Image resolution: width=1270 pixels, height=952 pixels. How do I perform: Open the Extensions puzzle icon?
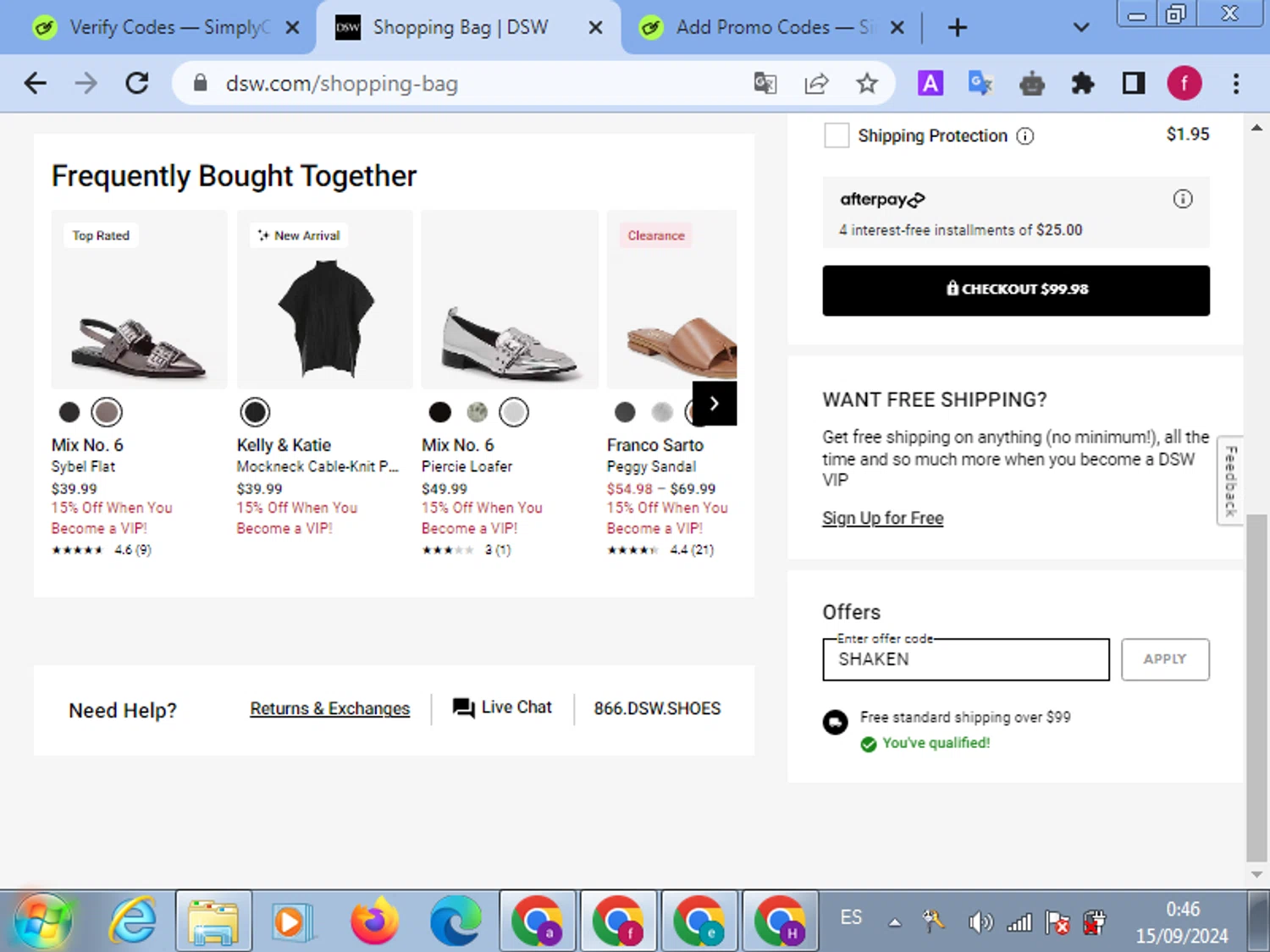click(x=1082, y=83)
